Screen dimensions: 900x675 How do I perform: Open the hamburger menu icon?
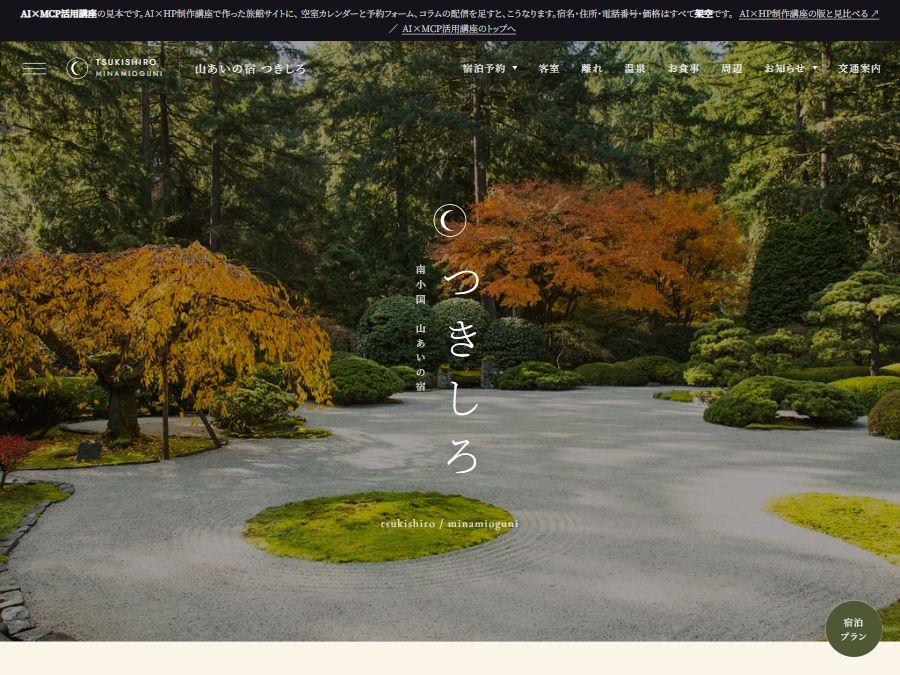[34, 68]
